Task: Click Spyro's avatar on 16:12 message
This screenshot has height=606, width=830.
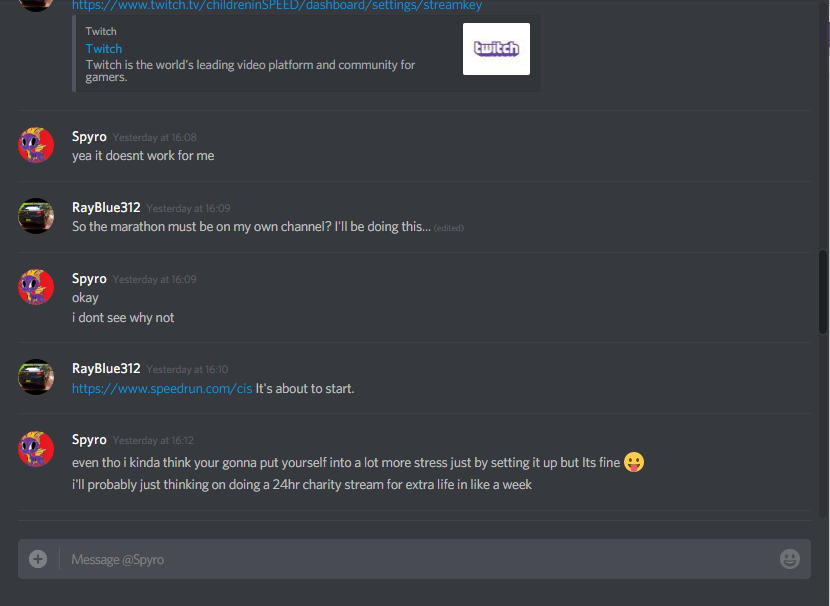Action: pos(36,449)
